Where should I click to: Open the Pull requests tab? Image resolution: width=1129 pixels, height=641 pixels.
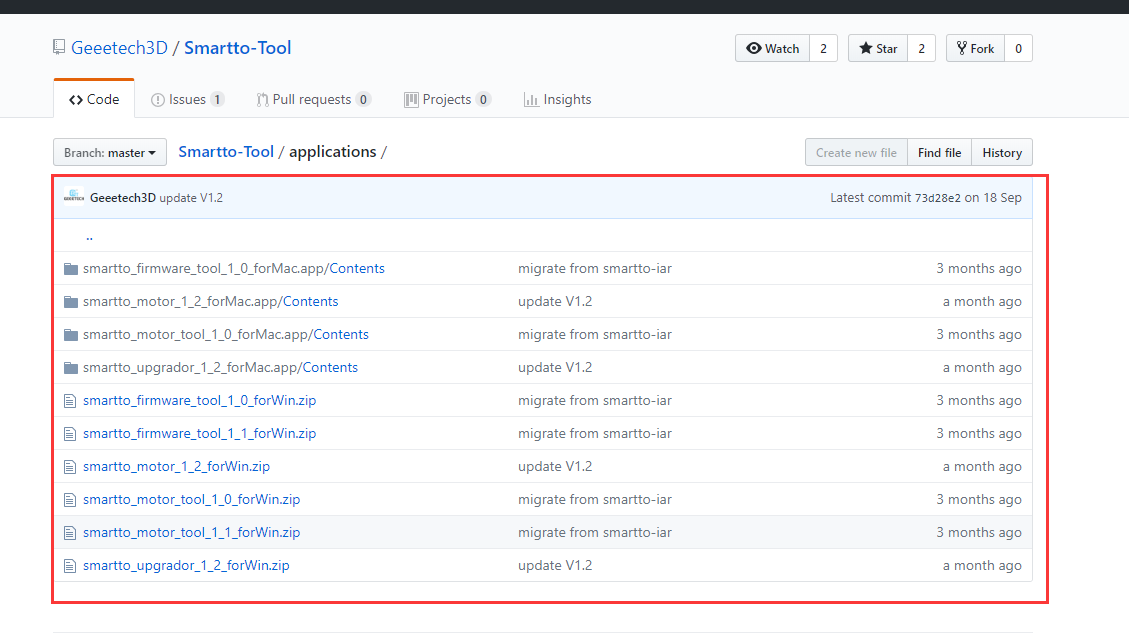point(313,99)
